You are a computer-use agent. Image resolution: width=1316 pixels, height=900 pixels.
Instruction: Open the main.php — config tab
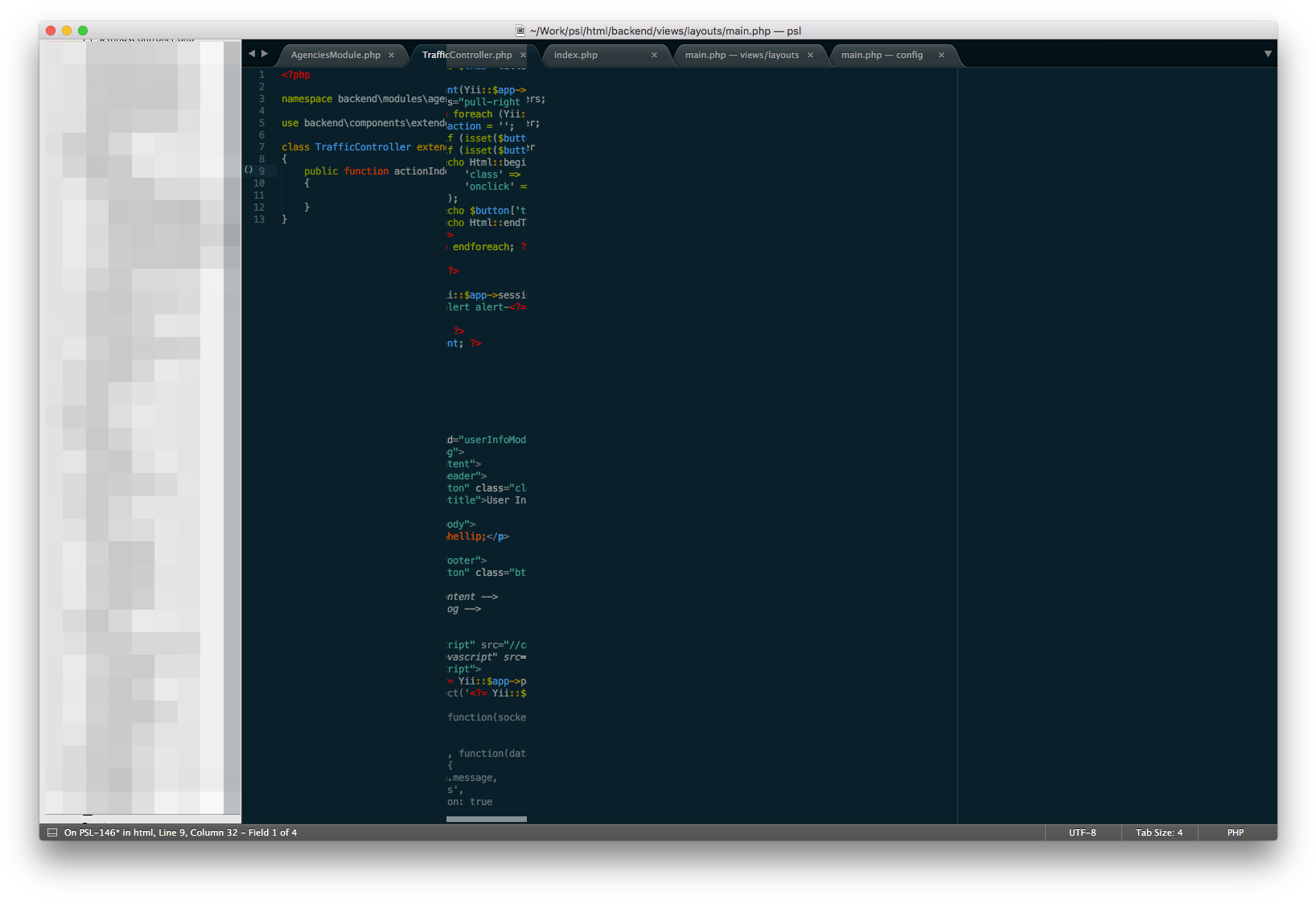pos(882,55)
